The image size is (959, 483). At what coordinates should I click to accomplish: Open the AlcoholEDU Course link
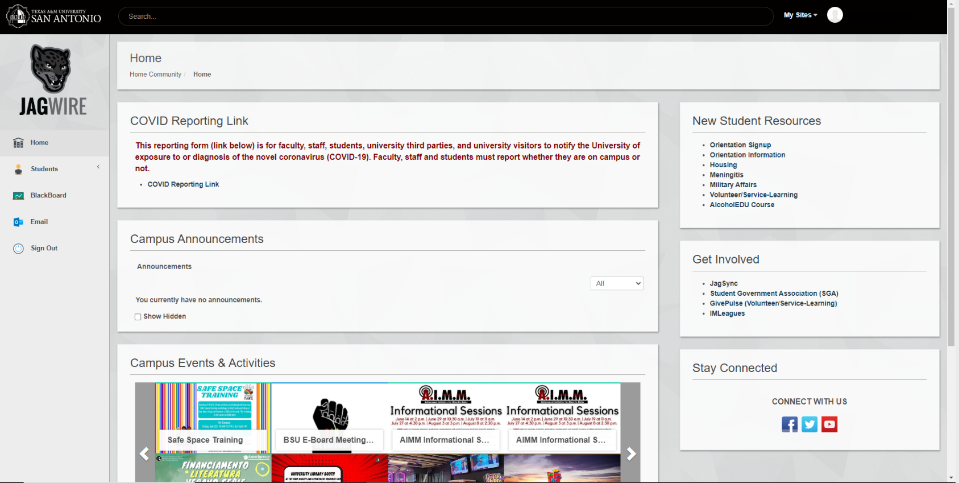(x=742, y=205)
